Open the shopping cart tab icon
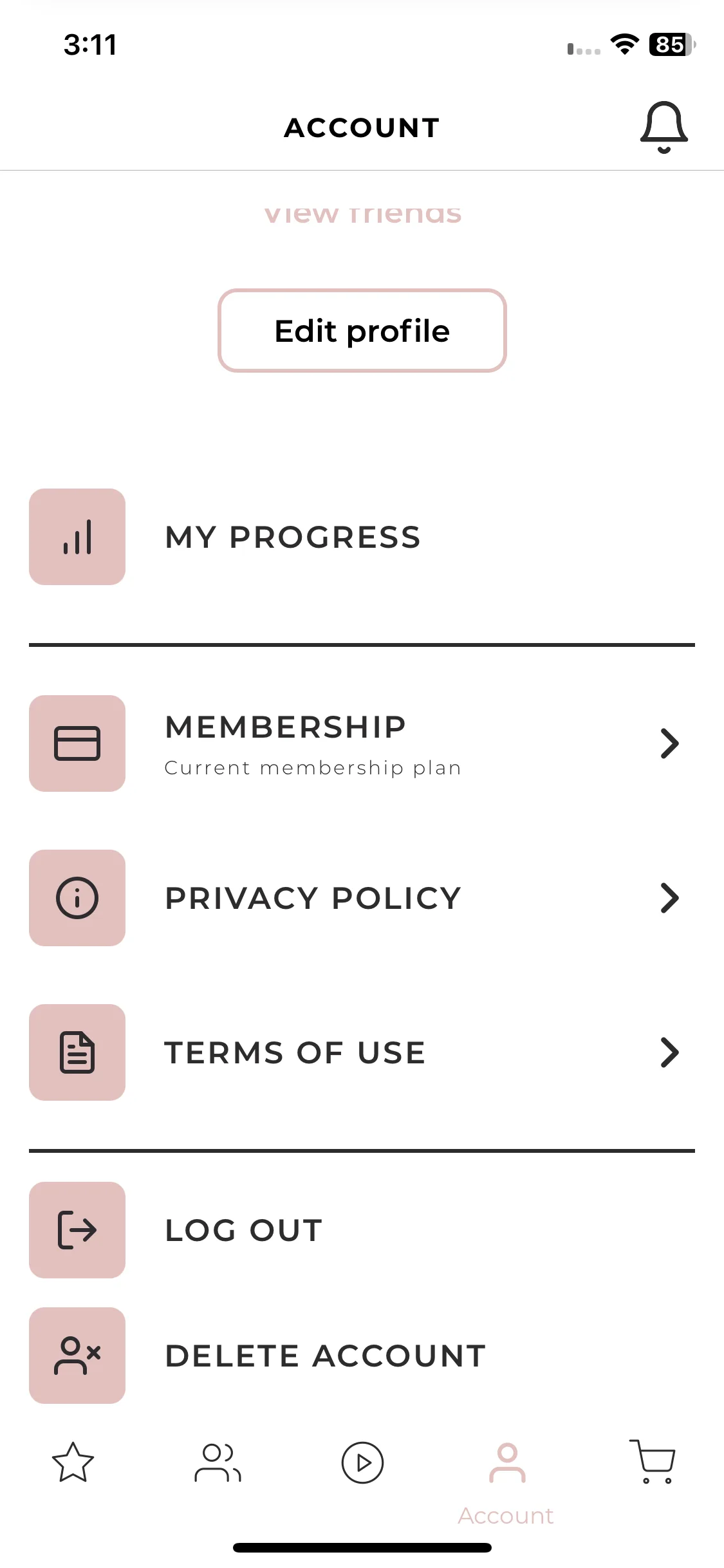Viewport: 724px width, 1568px height. pyautogui.click(x=652, y=1462)
